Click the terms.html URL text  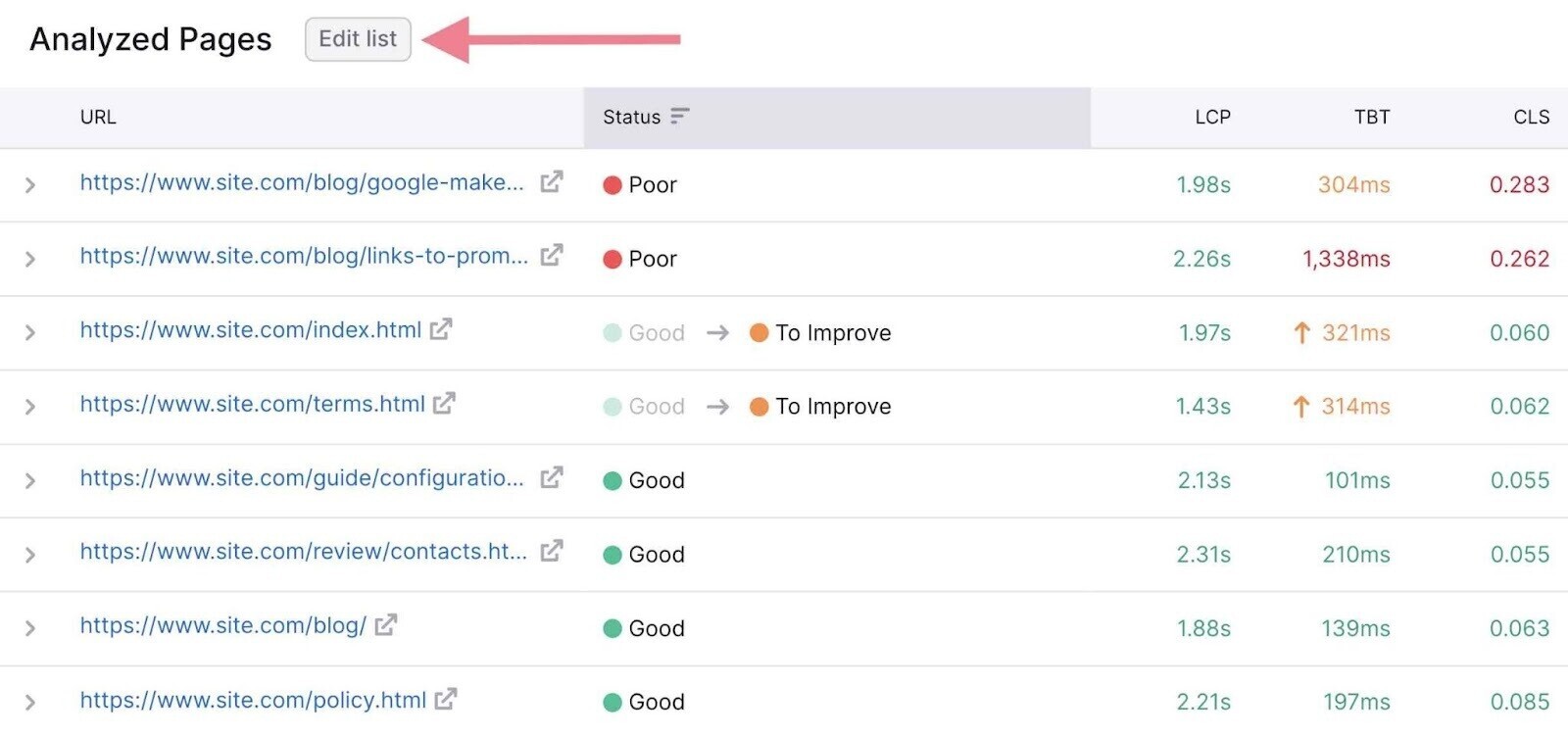tap(251, 404)
